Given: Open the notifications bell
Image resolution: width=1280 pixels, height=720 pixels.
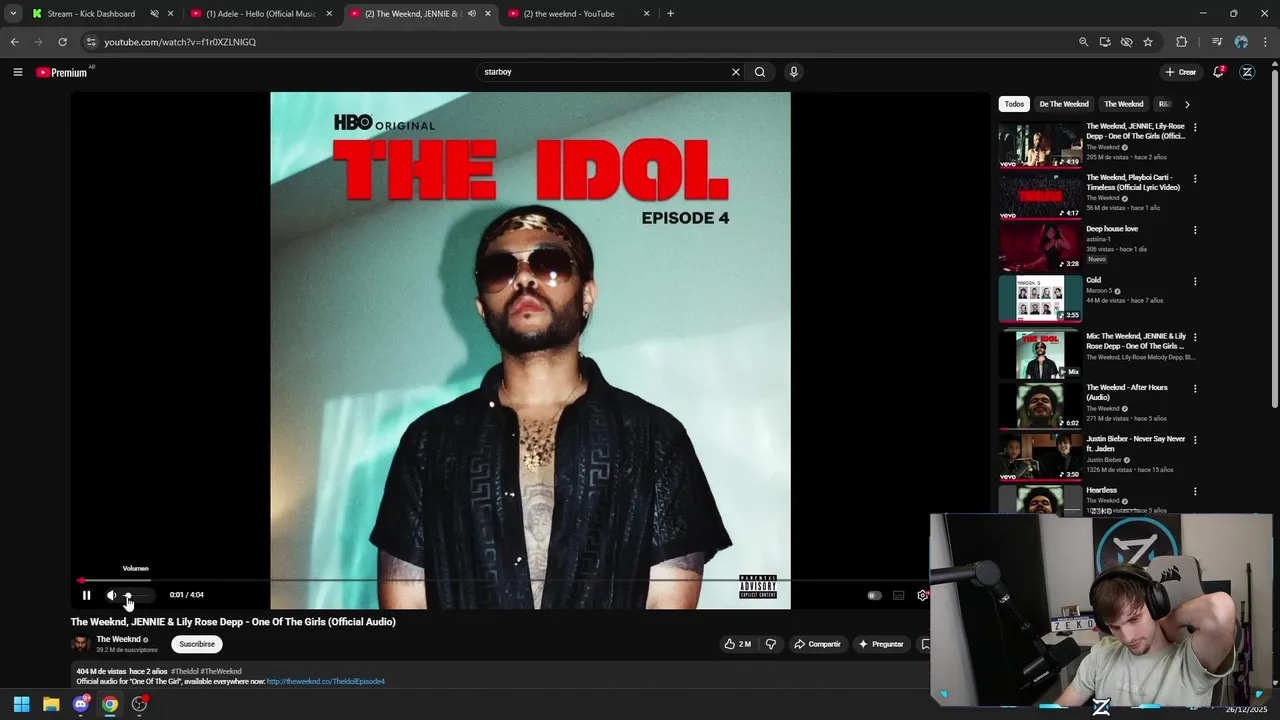Looking at the screenshot, I should click(x=1218, y=72).
